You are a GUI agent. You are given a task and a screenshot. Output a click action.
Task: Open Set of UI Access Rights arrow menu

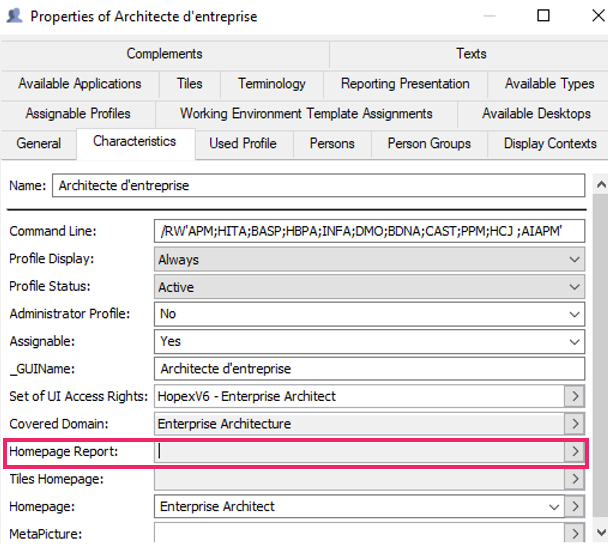(x=575, y=396)
